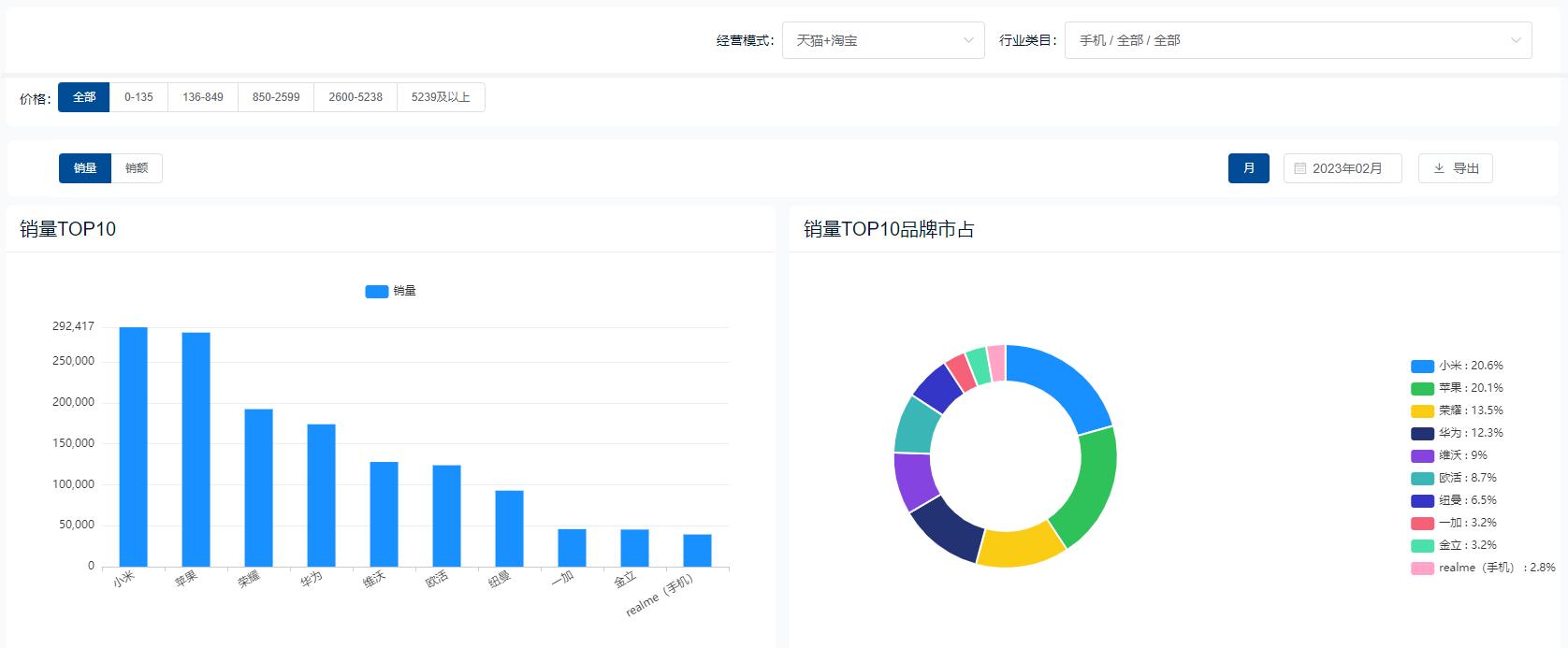Choose the 2600-5238 price range tab
The height and width of the screenshot is (648, 1568).
[356, 97]
